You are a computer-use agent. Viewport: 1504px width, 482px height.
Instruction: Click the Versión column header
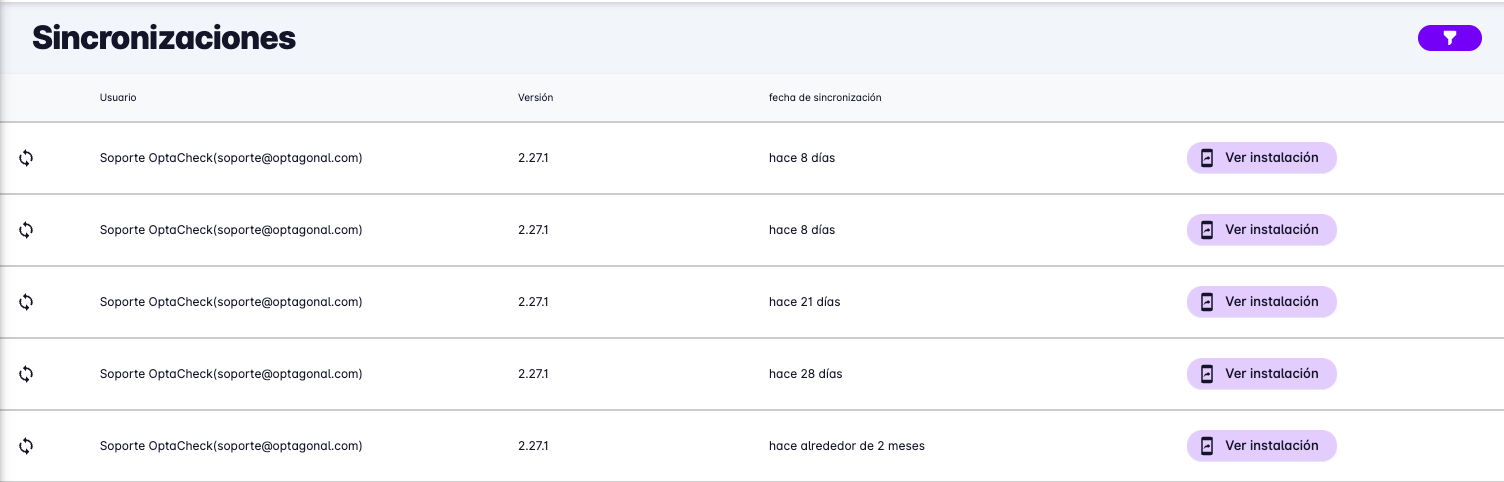coord(535,98)
